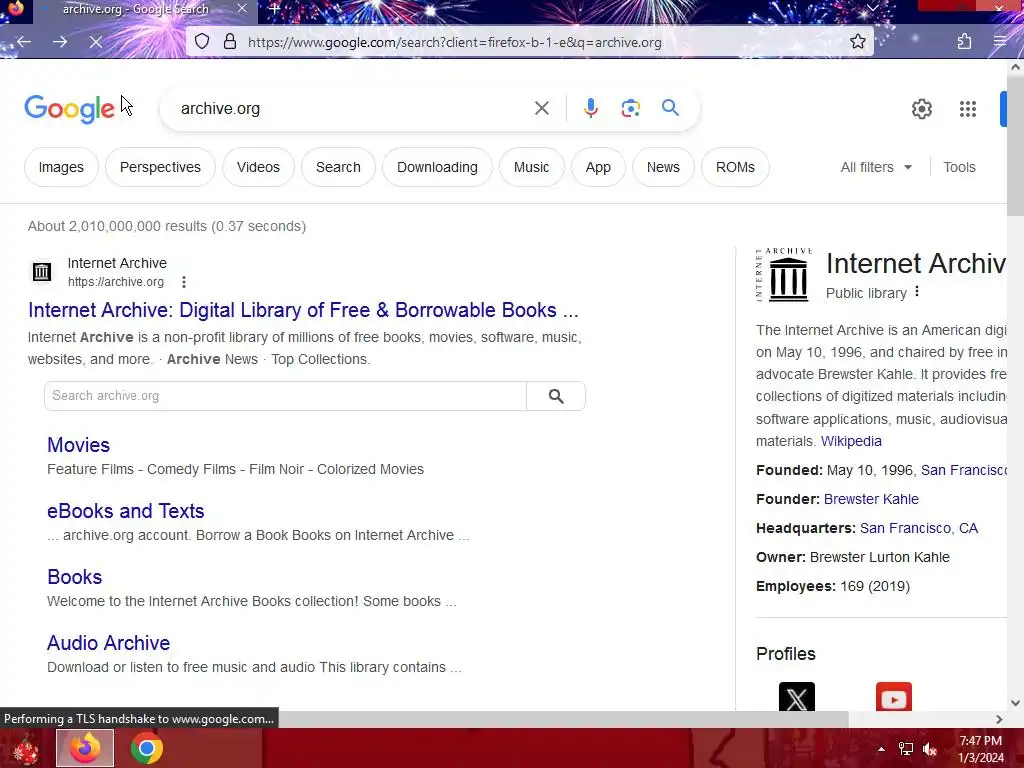
Task: Open the Windows Start button
Action: tap(25, 748)
